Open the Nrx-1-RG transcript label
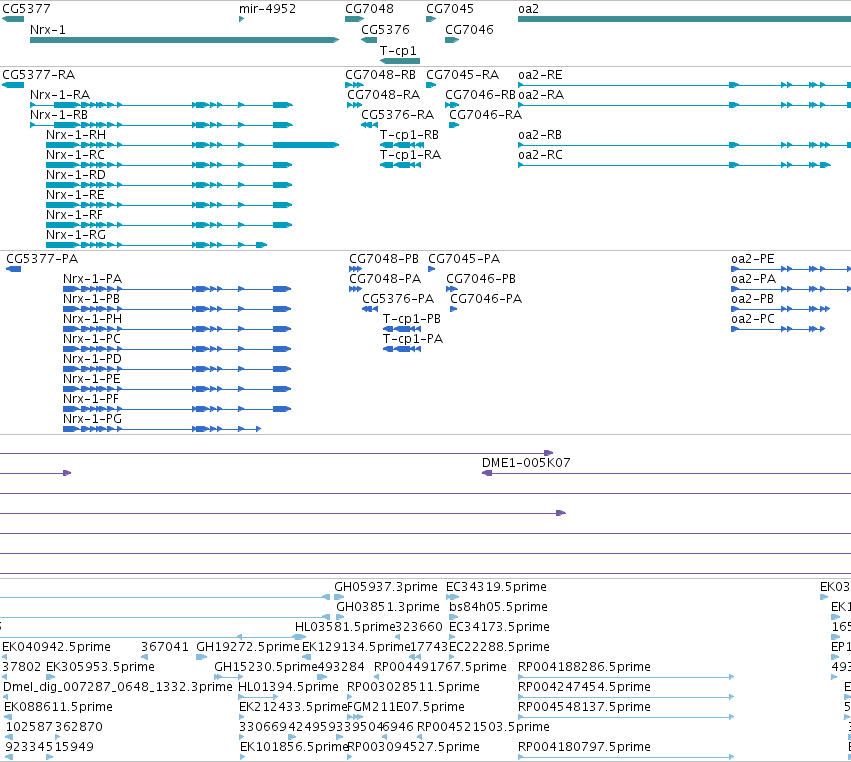The height and width of the screenshot is (762, 851). tap(76, 235)
